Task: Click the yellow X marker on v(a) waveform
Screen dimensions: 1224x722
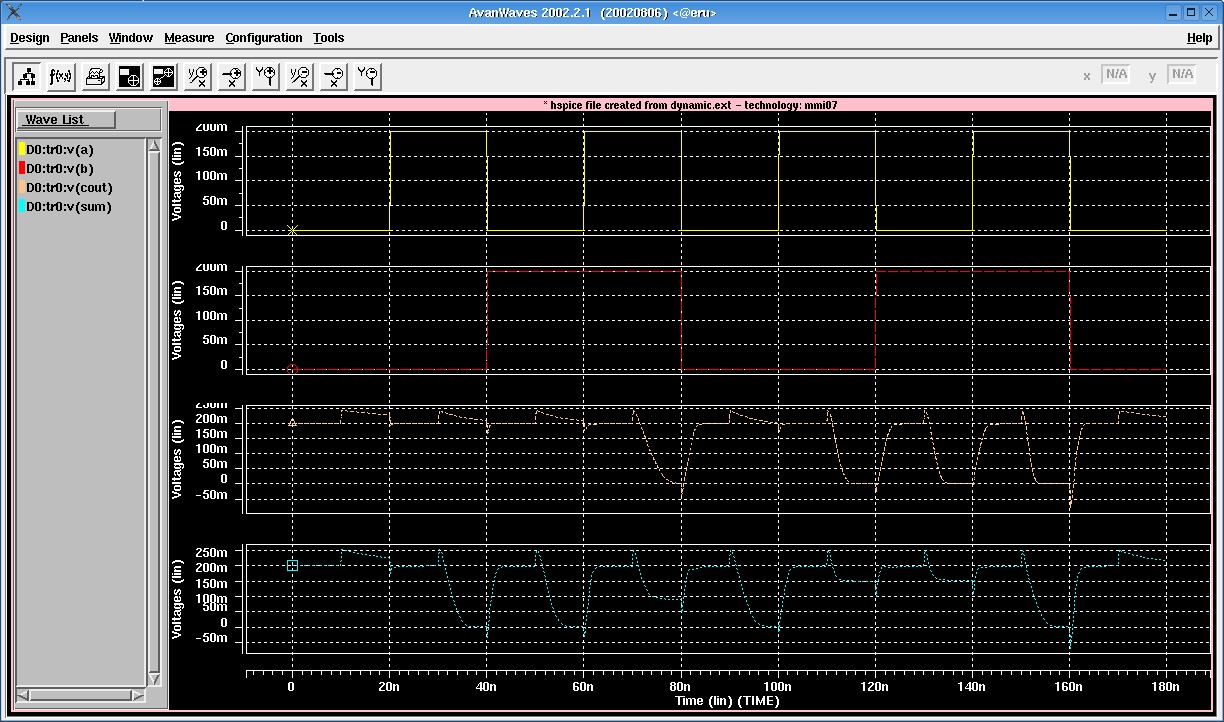Action: click(292, 230)
